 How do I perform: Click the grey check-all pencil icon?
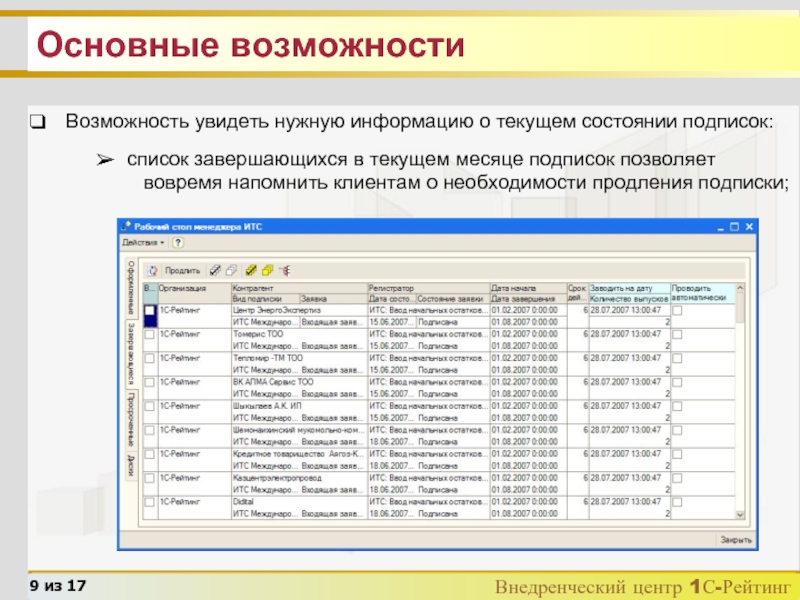(x=215, y=271)
